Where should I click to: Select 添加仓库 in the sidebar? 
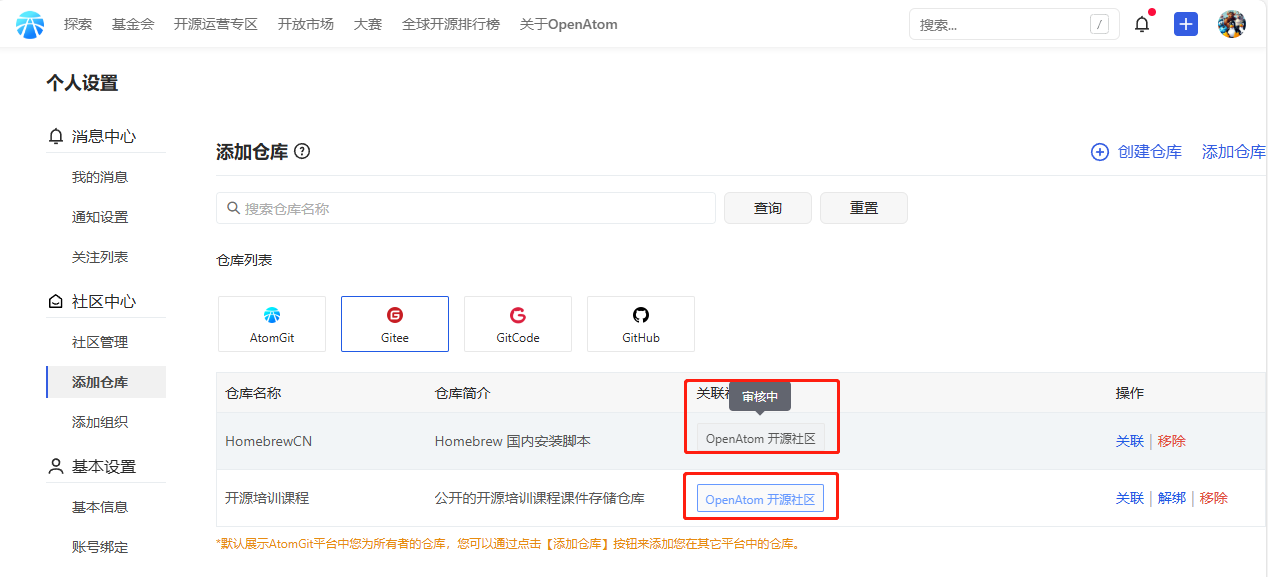pos(106,382)
